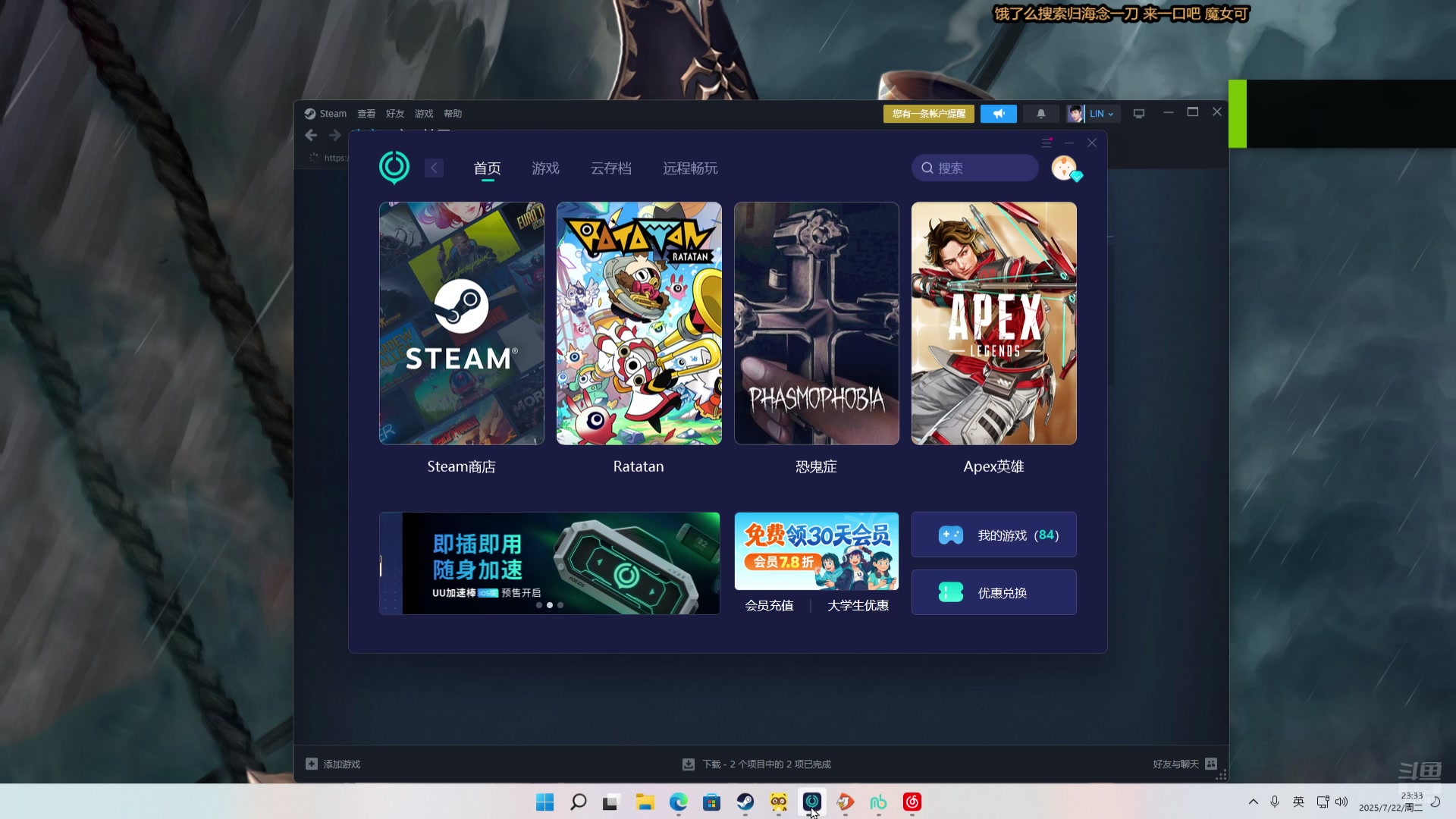
Task: Click the Apex英雄 label
Action: point(993,466)
